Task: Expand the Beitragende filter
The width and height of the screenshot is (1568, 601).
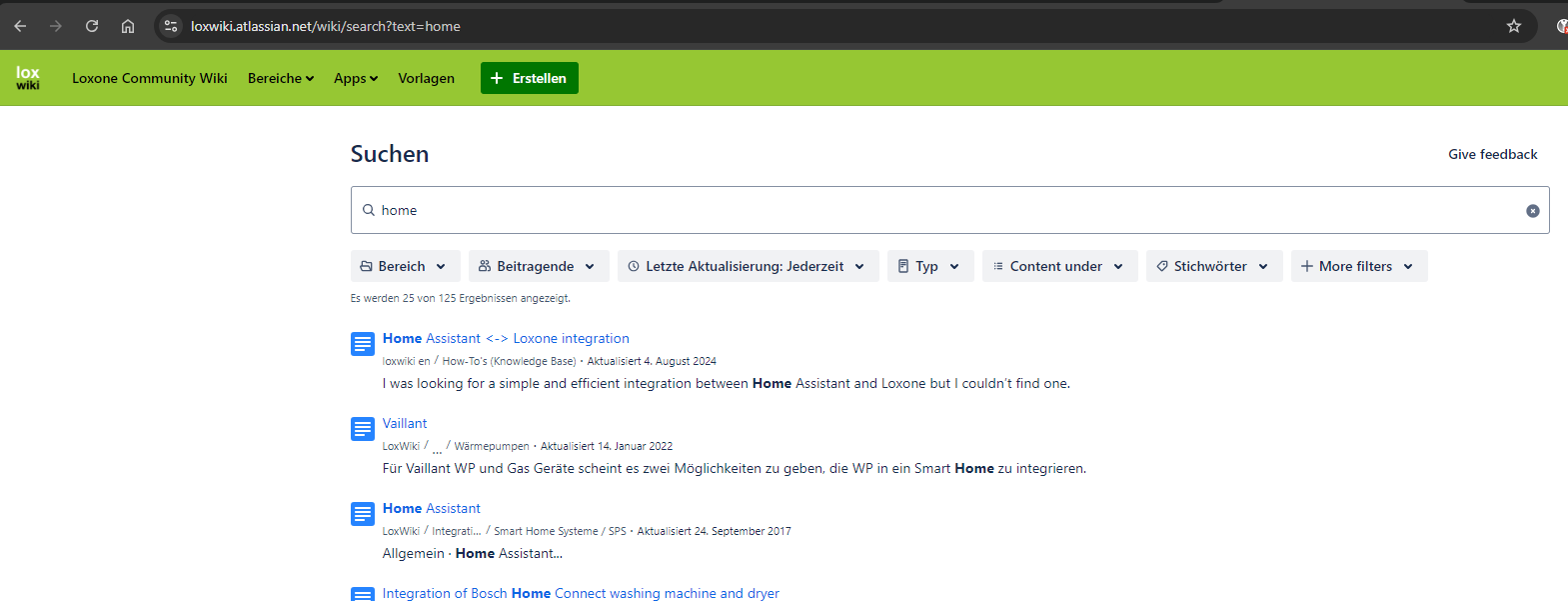Action: (x=539, y=266)
